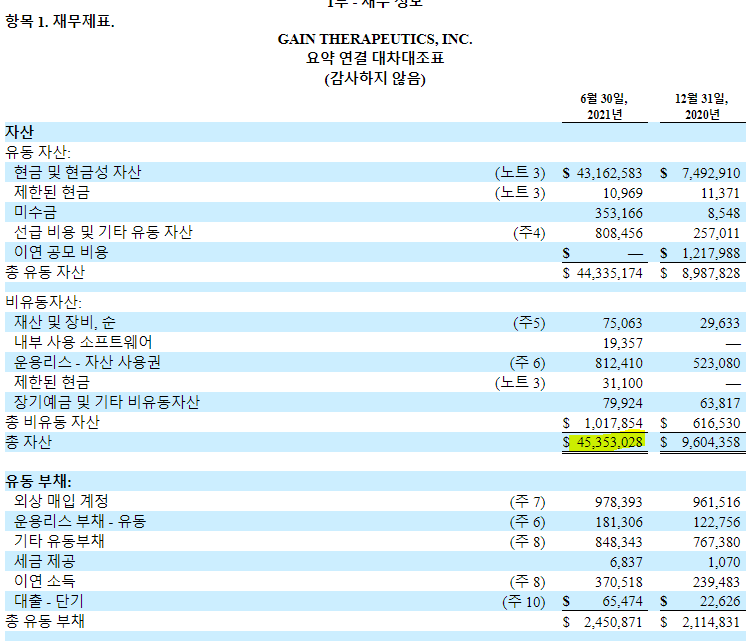Click the '(주 7)' note reference
The width and height of the screenshot is (752, 641).
click(528, 502)
